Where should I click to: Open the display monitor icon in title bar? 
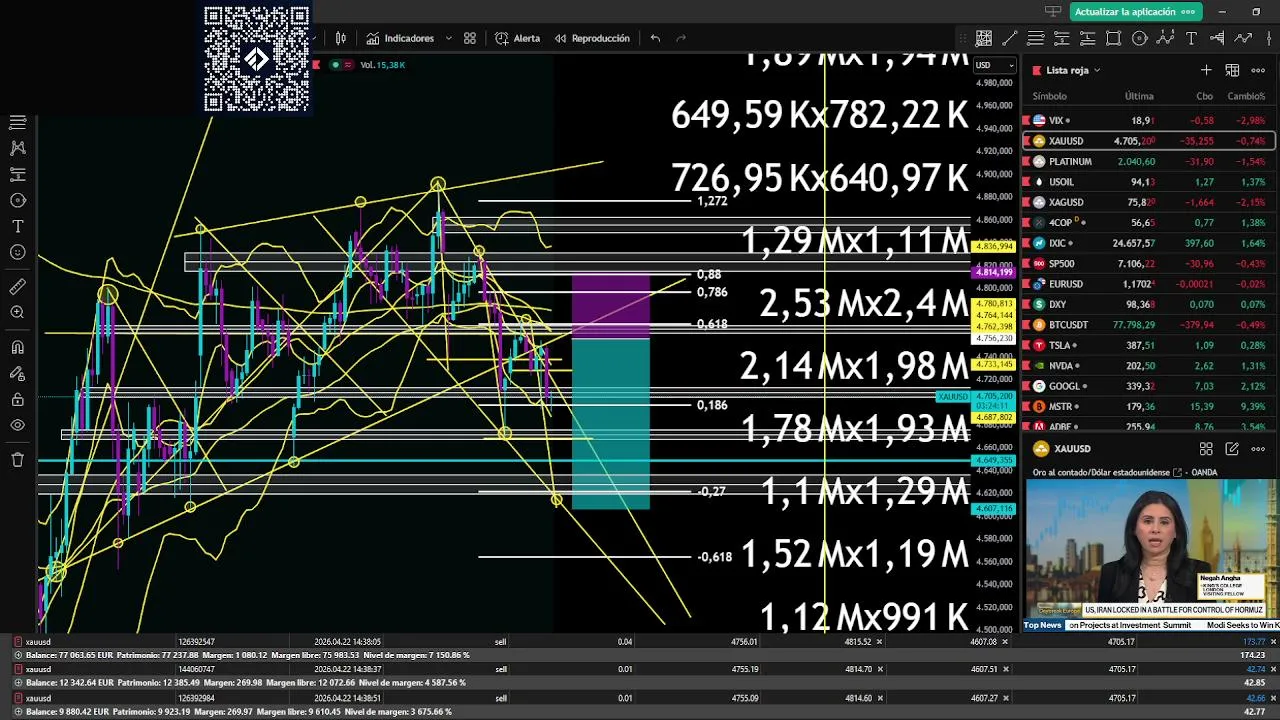pos(1052,12)
